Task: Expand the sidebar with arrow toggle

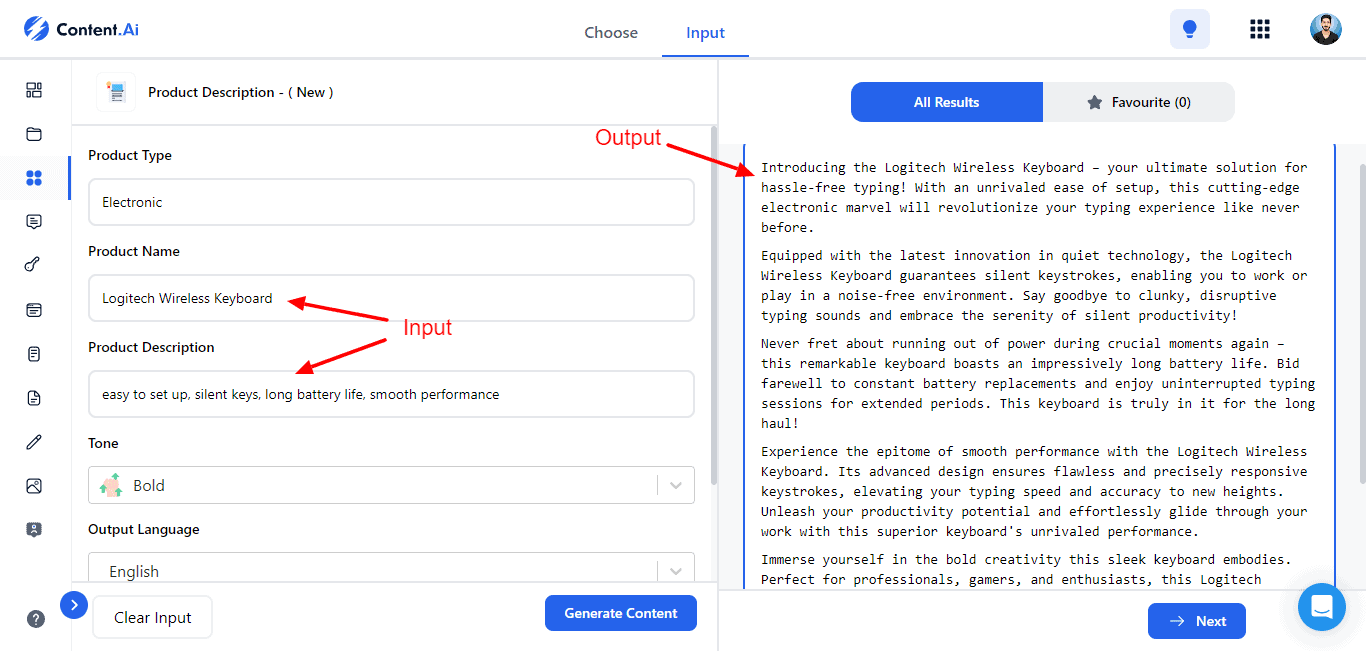Action: (74, 605)
